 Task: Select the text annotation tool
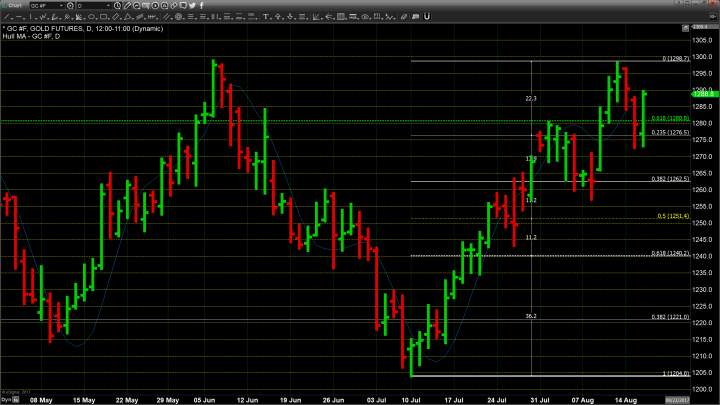click(265, 17)
